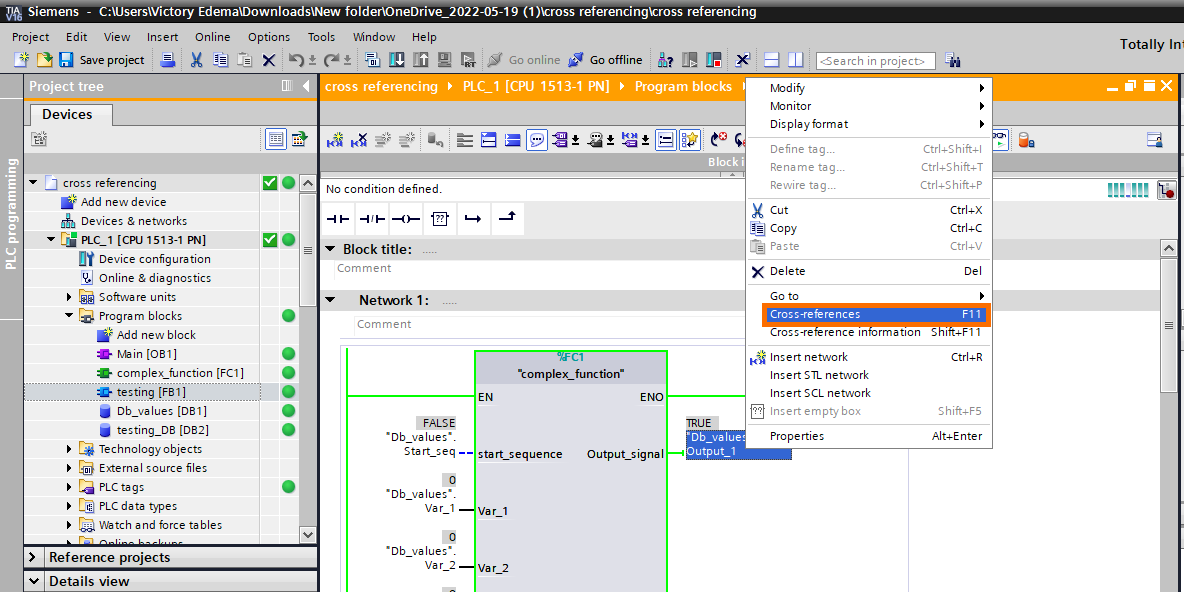Viewport: 1184px width, 592px height.
Task: Click the Search in project field
Action: pyautogui.click(x=875, y=61)
